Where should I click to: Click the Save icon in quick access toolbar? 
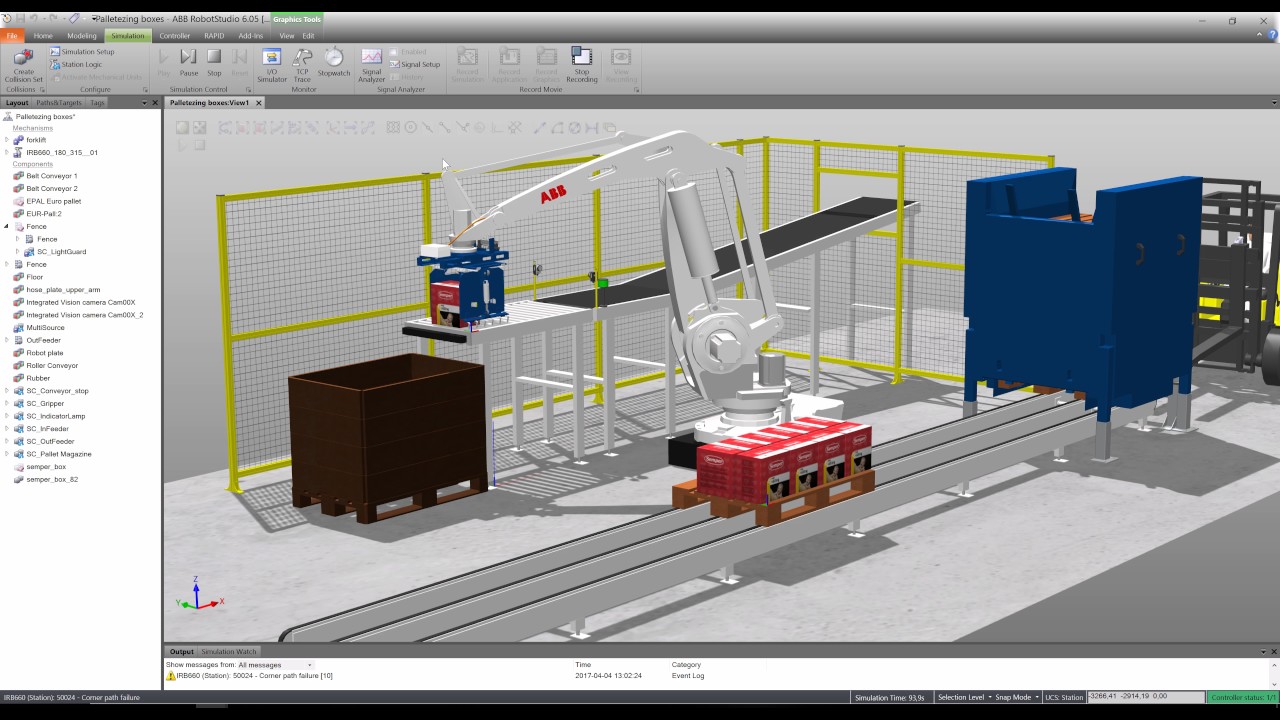[21, 18]
